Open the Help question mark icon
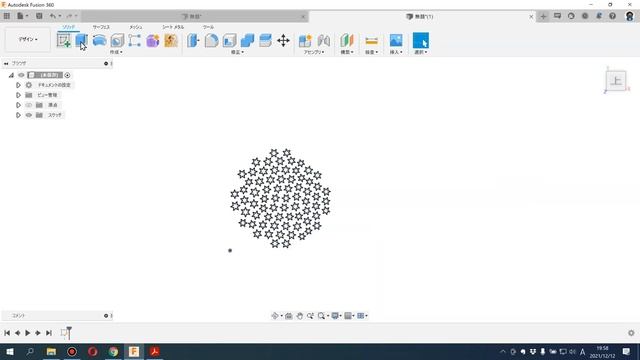The image size is (640, 360). coord(612,16)
